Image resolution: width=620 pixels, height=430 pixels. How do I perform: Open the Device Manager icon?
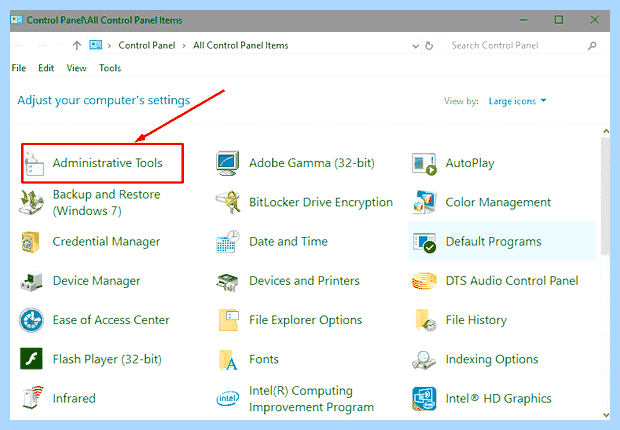tap(31, 281)
